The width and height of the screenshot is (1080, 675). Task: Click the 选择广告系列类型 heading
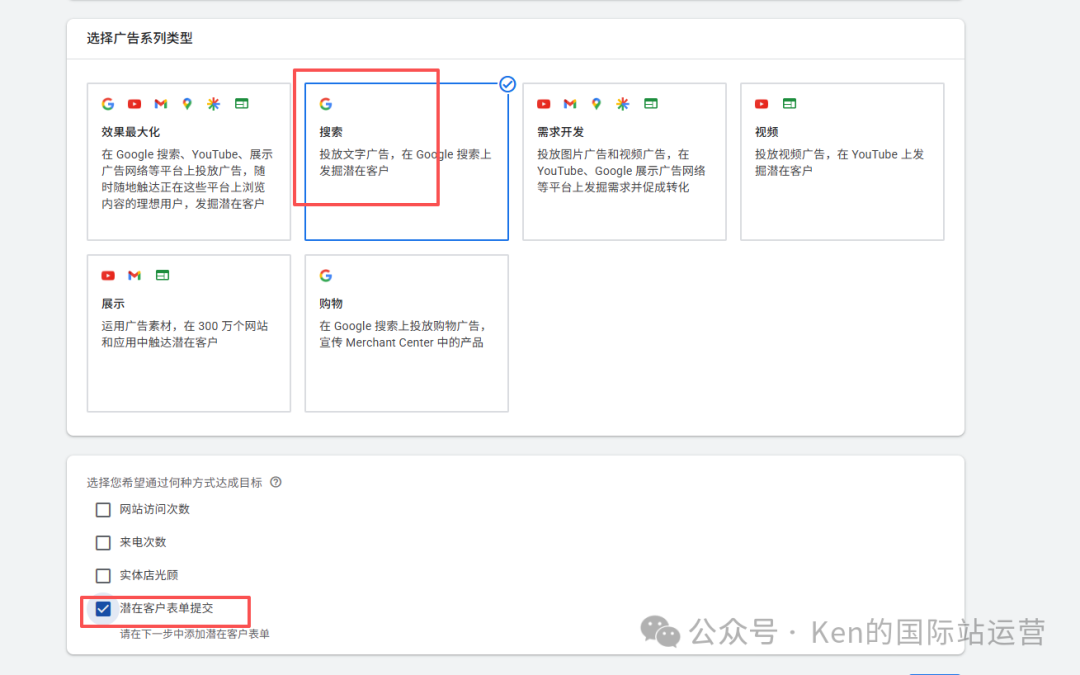(140, 39)
